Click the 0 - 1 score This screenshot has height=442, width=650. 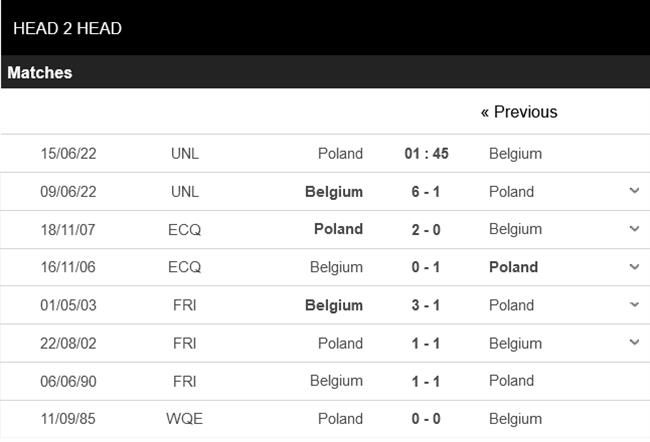pos(425,267)
